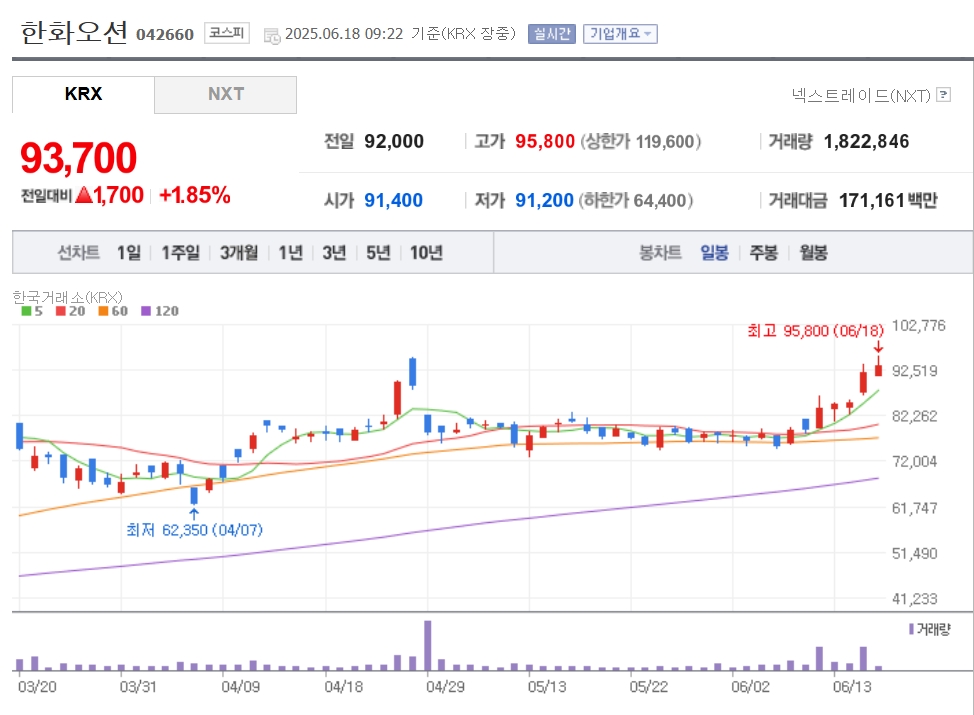Show the 3개월 line chart
974x715 pixels.
coord(239,253)
